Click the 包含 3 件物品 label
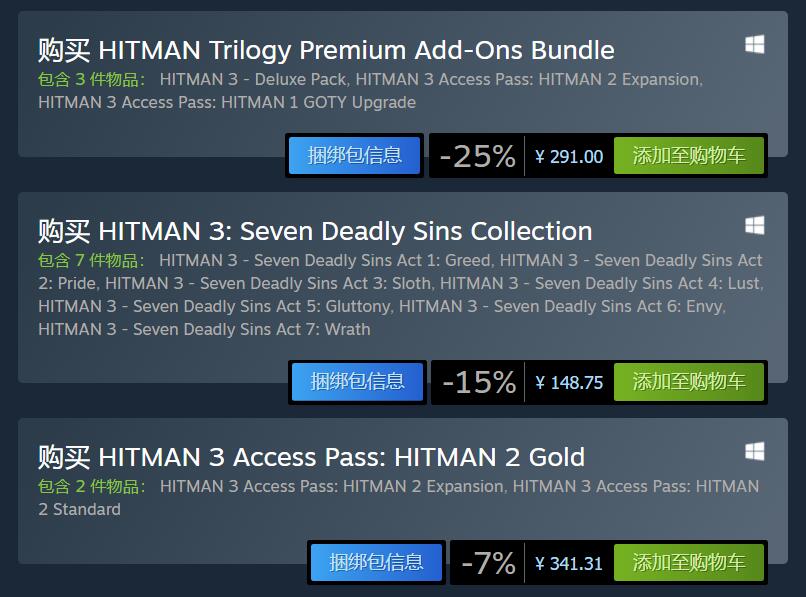Image resolution: width=806 pixels, height=597 pixels. [x=91, y=79]
